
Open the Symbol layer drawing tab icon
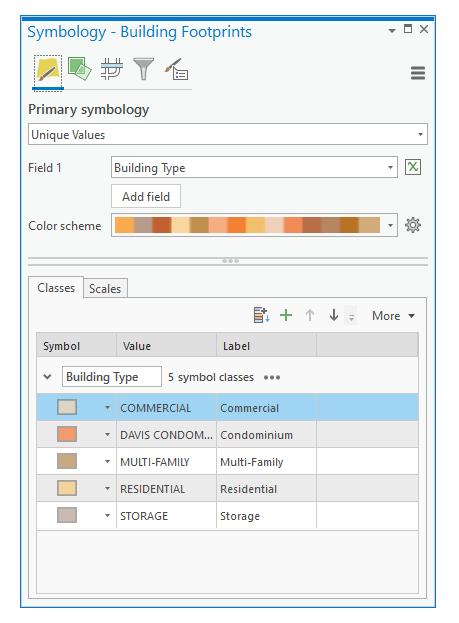[x=112, y=69]
